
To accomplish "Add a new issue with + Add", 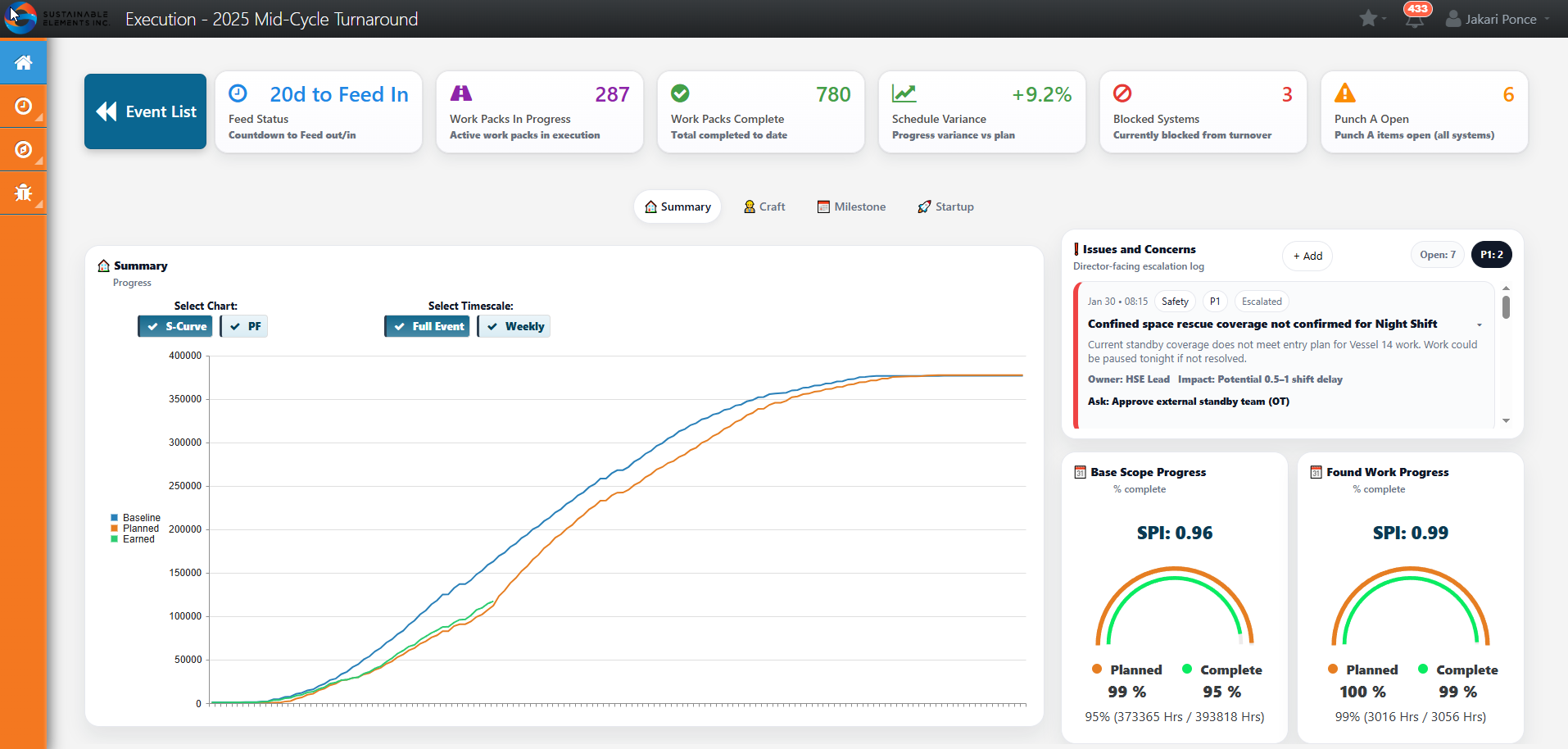I will tap(1307, 256).
